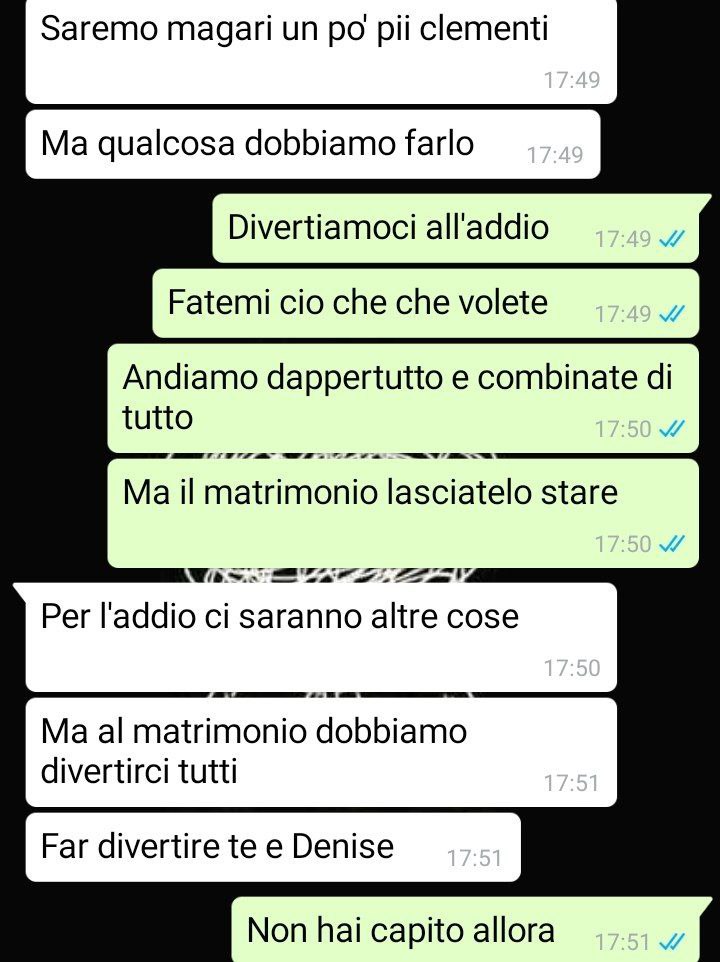This screenshot has width=720, height=962.
Task: Tap the 'Non hai capito allora' message text
Action: click(x=400, y=929)
